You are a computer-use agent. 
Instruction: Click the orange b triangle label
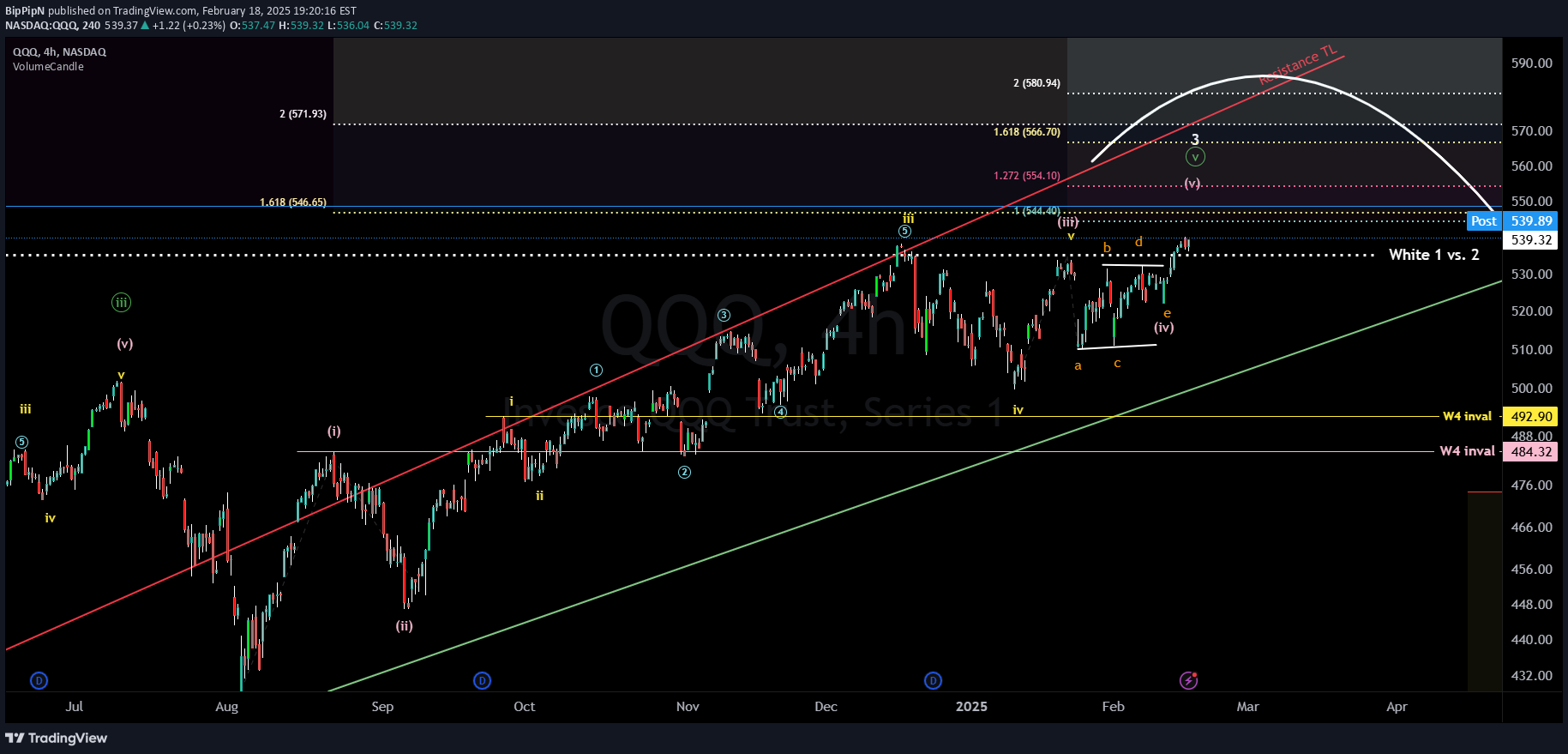pos(1107,248)
